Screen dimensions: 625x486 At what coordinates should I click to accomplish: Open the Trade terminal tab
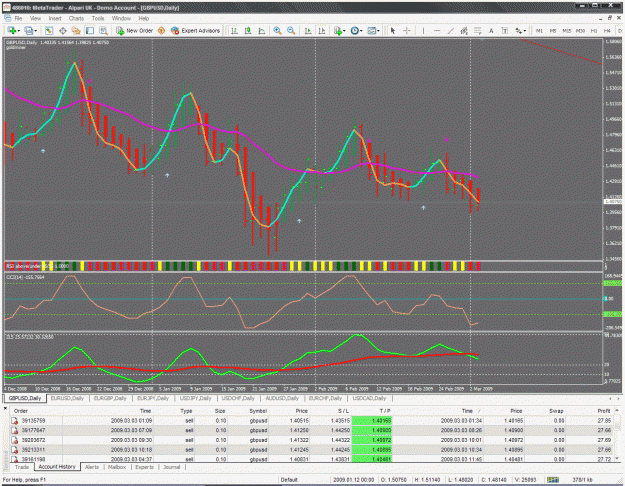pyautogui.click(x=22, y=467)
